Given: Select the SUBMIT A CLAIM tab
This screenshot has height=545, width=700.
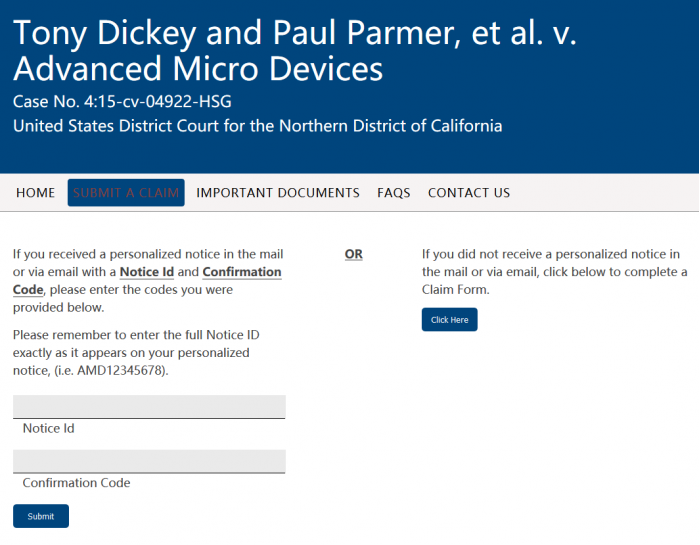Looking at the screenshot, I should [x=126, y=193].
